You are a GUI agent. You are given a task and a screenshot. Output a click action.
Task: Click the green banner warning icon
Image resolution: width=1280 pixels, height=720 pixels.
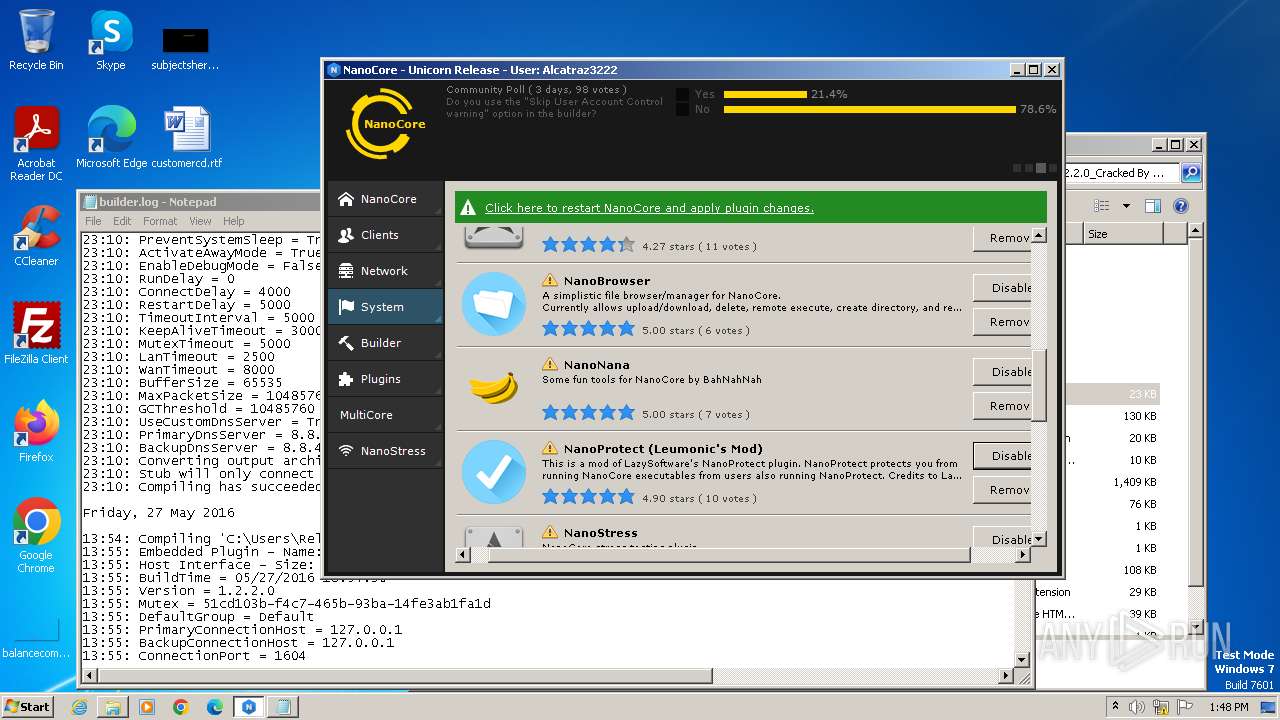click(467, 208)
